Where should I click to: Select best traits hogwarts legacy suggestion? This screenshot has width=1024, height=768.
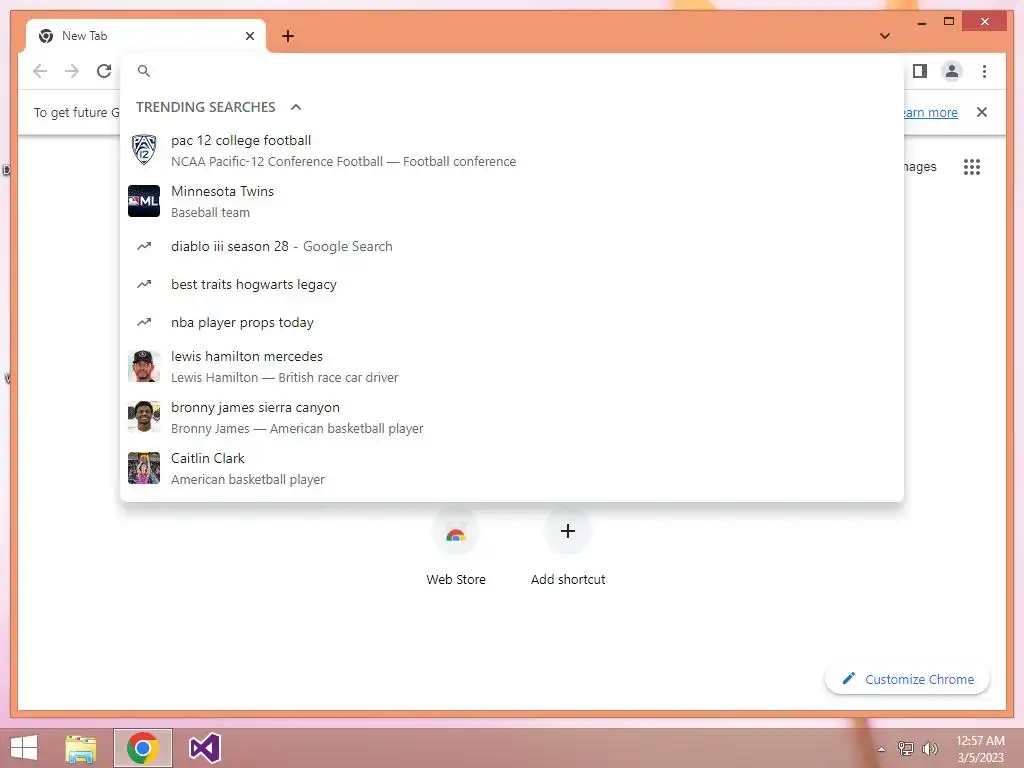tap(512, 284)
